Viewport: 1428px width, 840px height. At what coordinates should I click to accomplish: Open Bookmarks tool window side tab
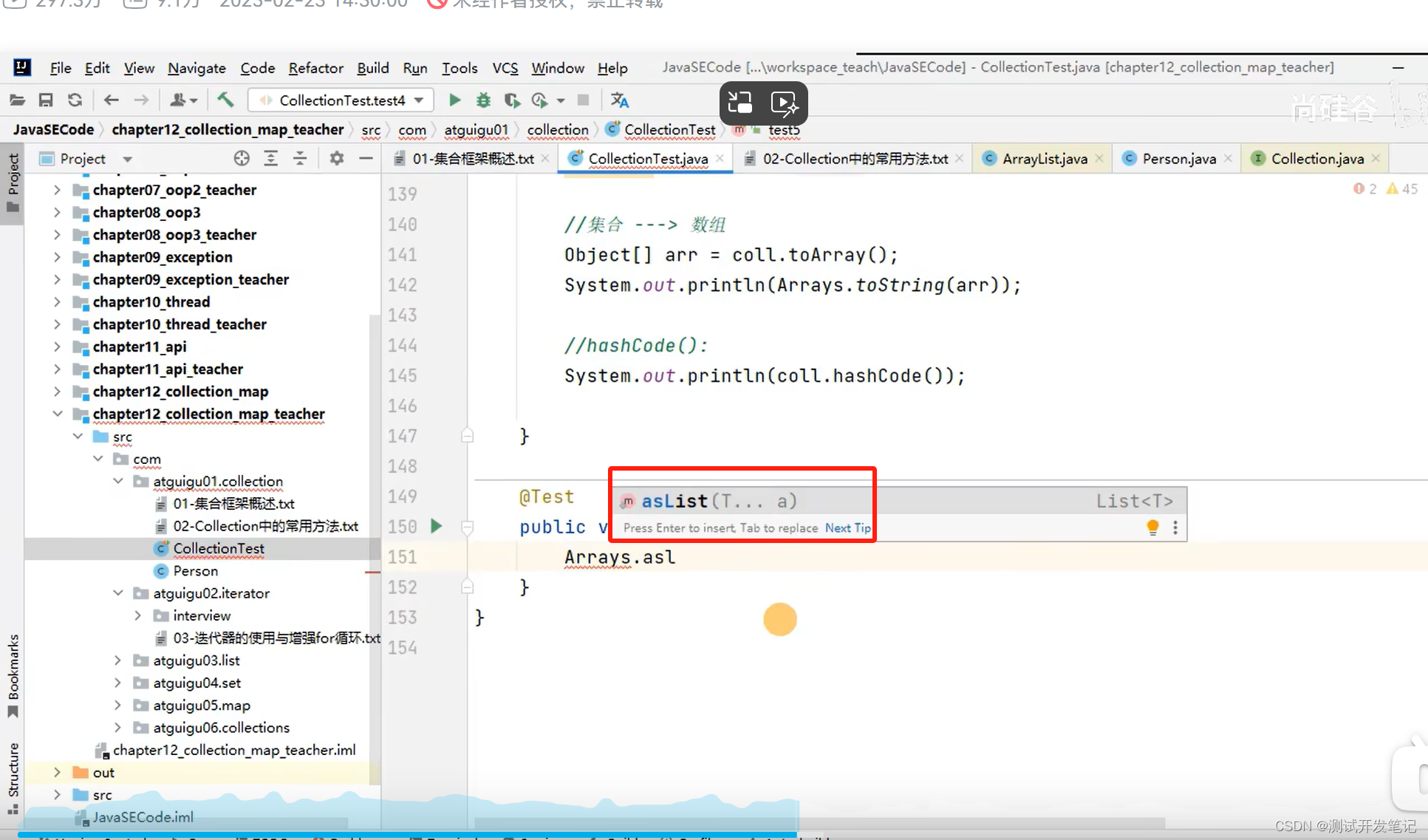point(13,675)
